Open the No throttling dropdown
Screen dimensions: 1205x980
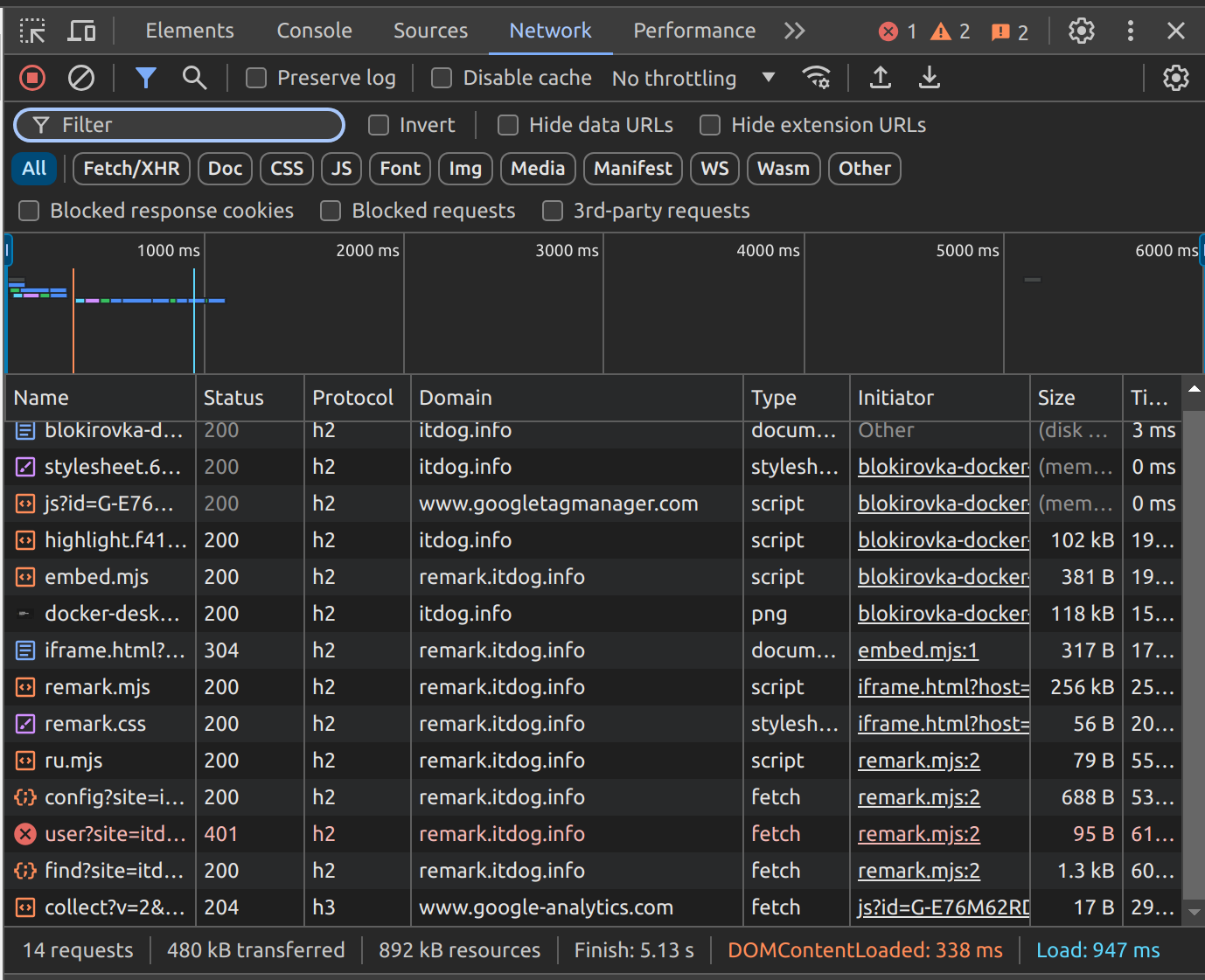point(693,79)
